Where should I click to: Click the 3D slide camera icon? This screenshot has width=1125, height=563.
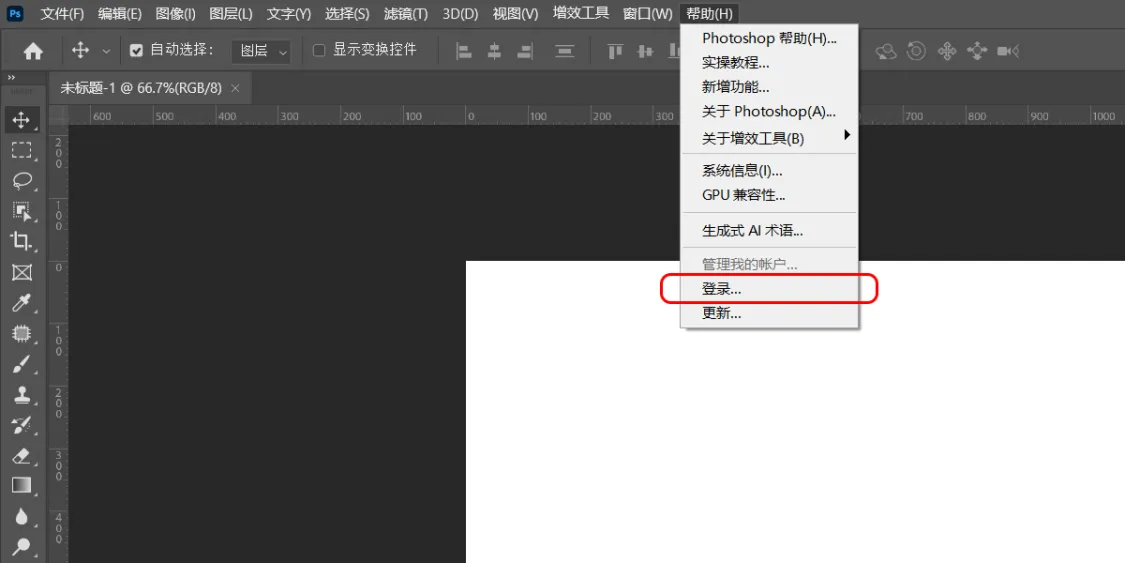coord(977,51)
